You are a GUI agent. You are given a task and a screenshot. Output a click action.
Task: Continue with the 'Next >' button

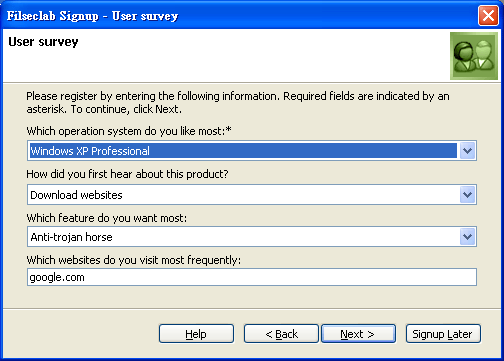coord(358,334)
